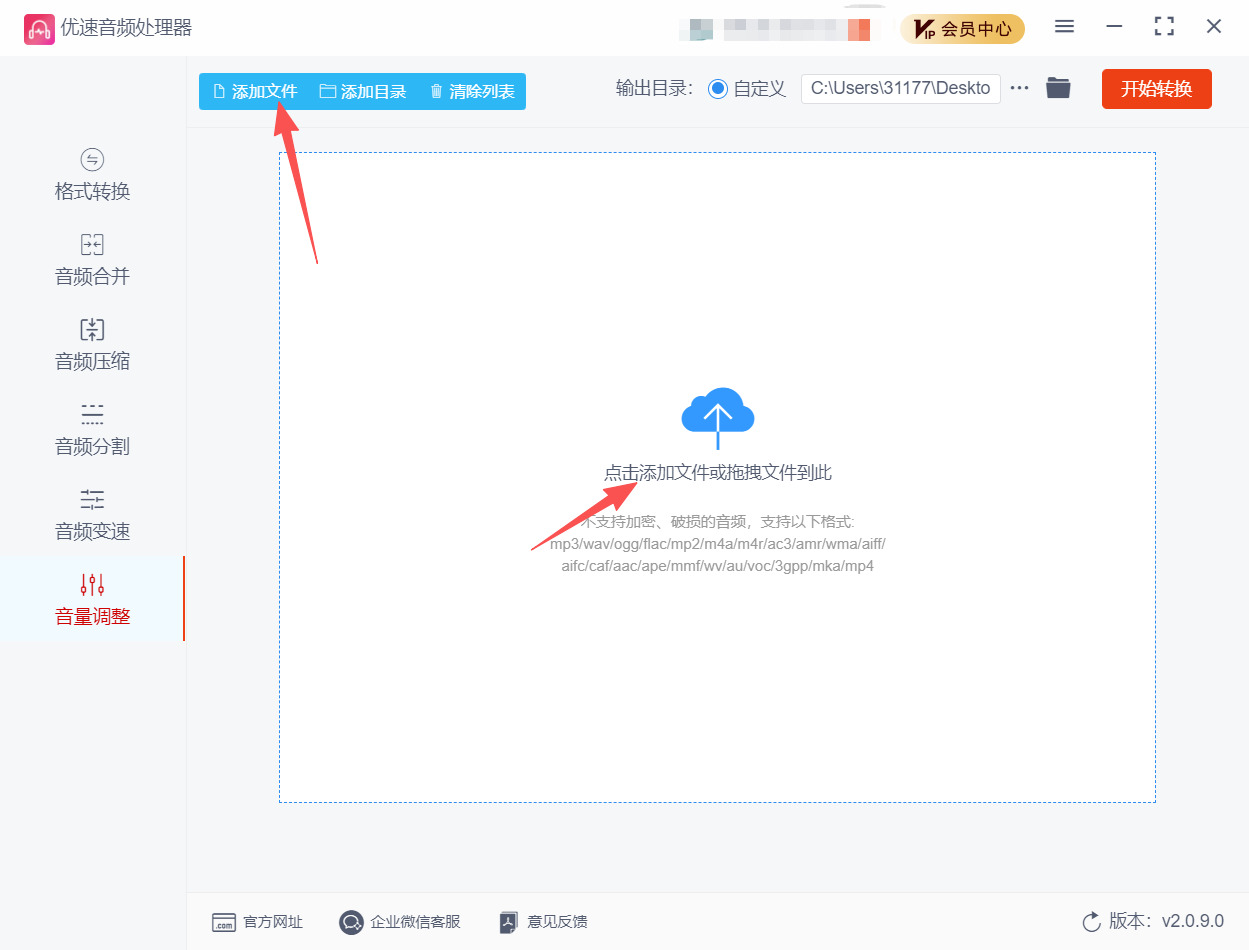
Task: Click the output directory path field
Action: [x=901, y=88]
